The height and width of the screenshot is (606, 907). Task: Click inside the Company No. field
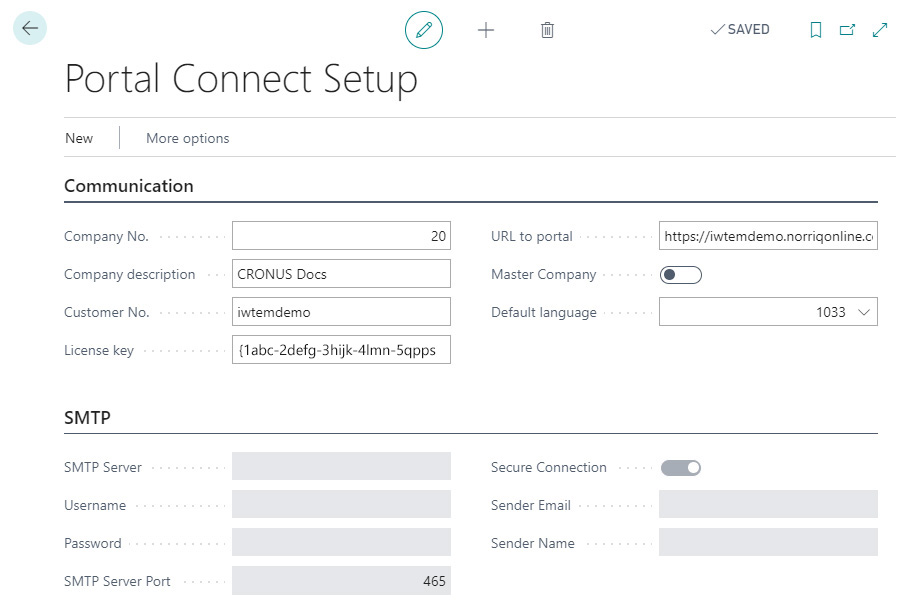click(x=340, y=235)
